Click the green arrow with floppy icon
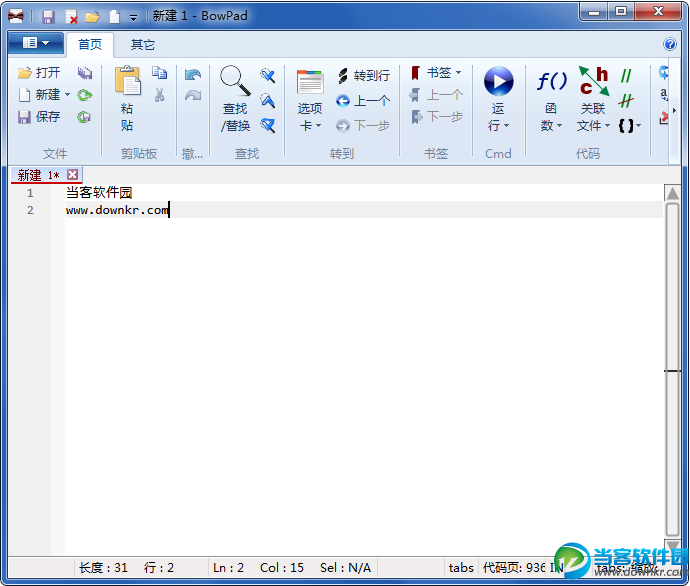This screenshot has height=586, width=690. coord(84,117)
